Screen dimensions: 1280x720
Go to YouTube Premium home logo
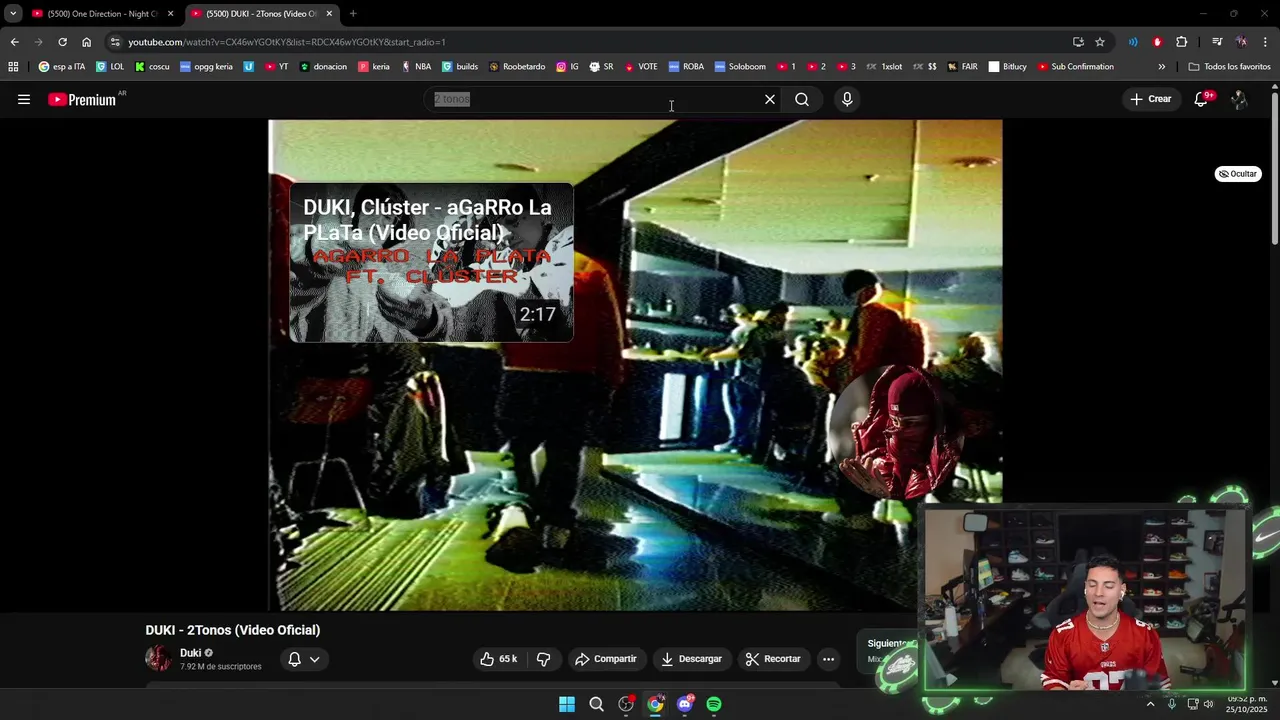pos(82,99)
